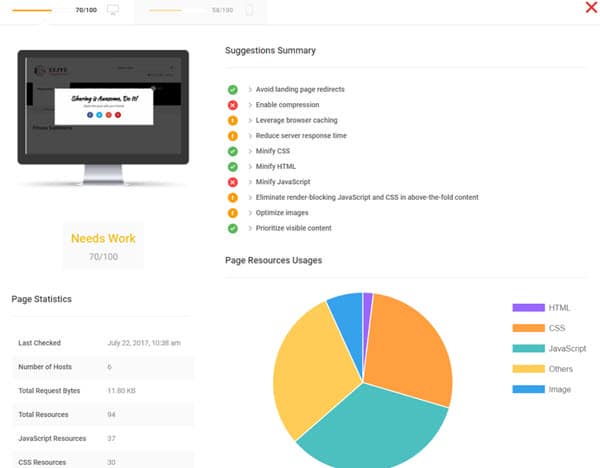Click the green check icon beside Prioritize visible content
This screenshot has width=600, height=468.
pyautogui.click(x=232, y=228)
